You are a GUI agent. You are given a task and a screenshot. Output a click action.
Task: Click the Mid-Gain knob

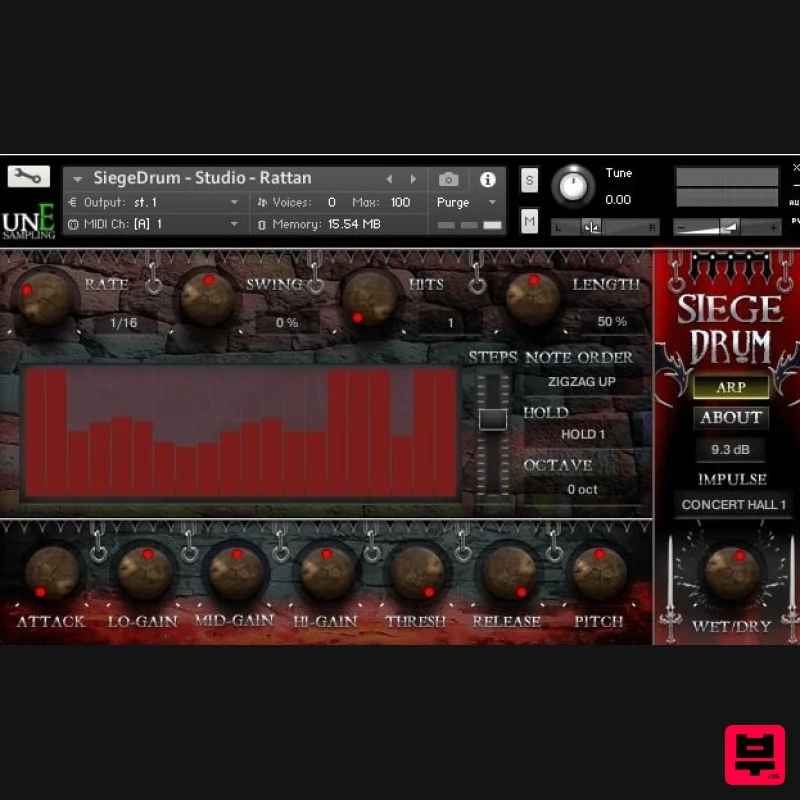pyautogui.click(x=236, y=572)
